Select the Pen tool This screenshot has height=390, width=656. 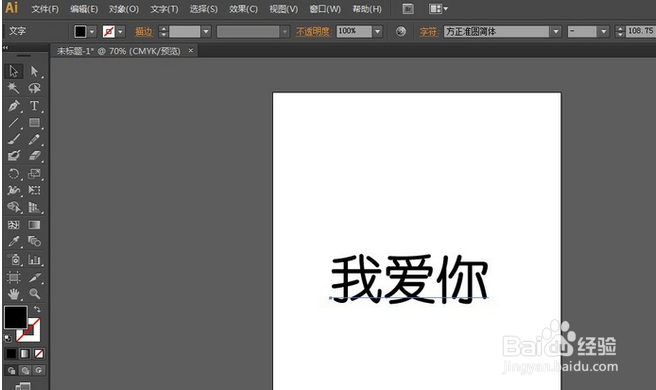point(13,105)
